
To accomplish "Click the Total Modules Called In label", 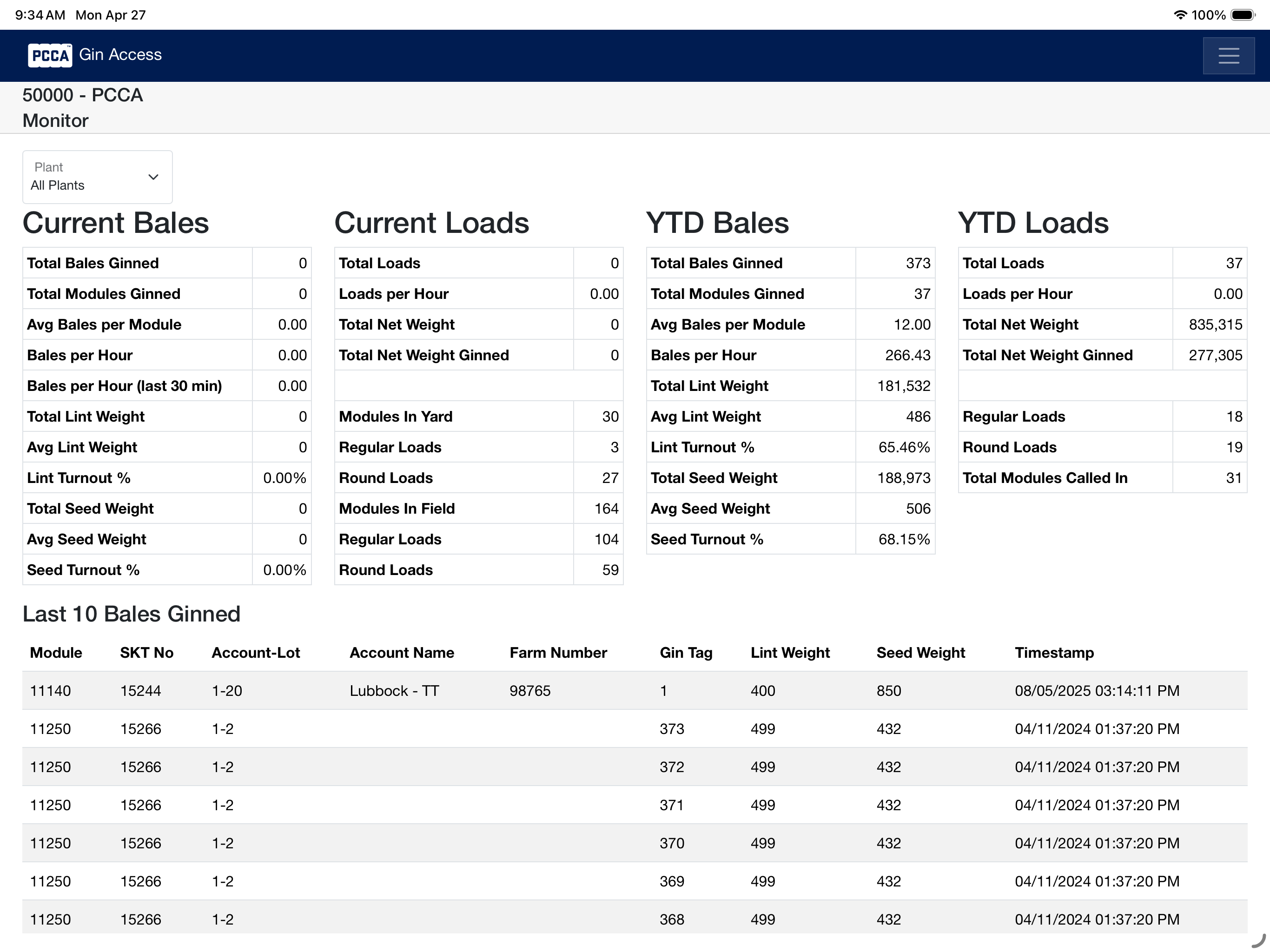I will tap(1045, 478).
